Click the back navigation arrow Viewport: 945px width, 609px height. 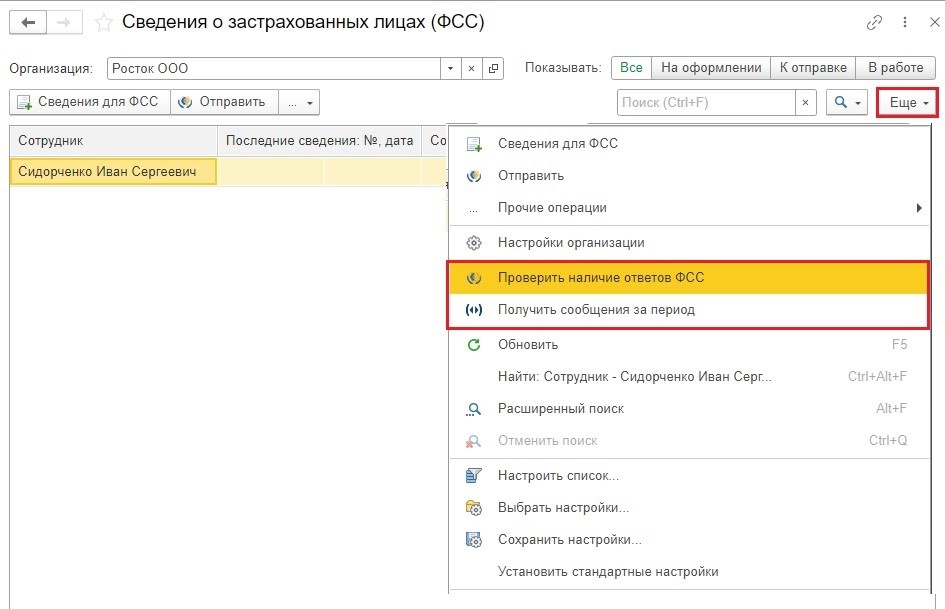[x=27, y=22]
